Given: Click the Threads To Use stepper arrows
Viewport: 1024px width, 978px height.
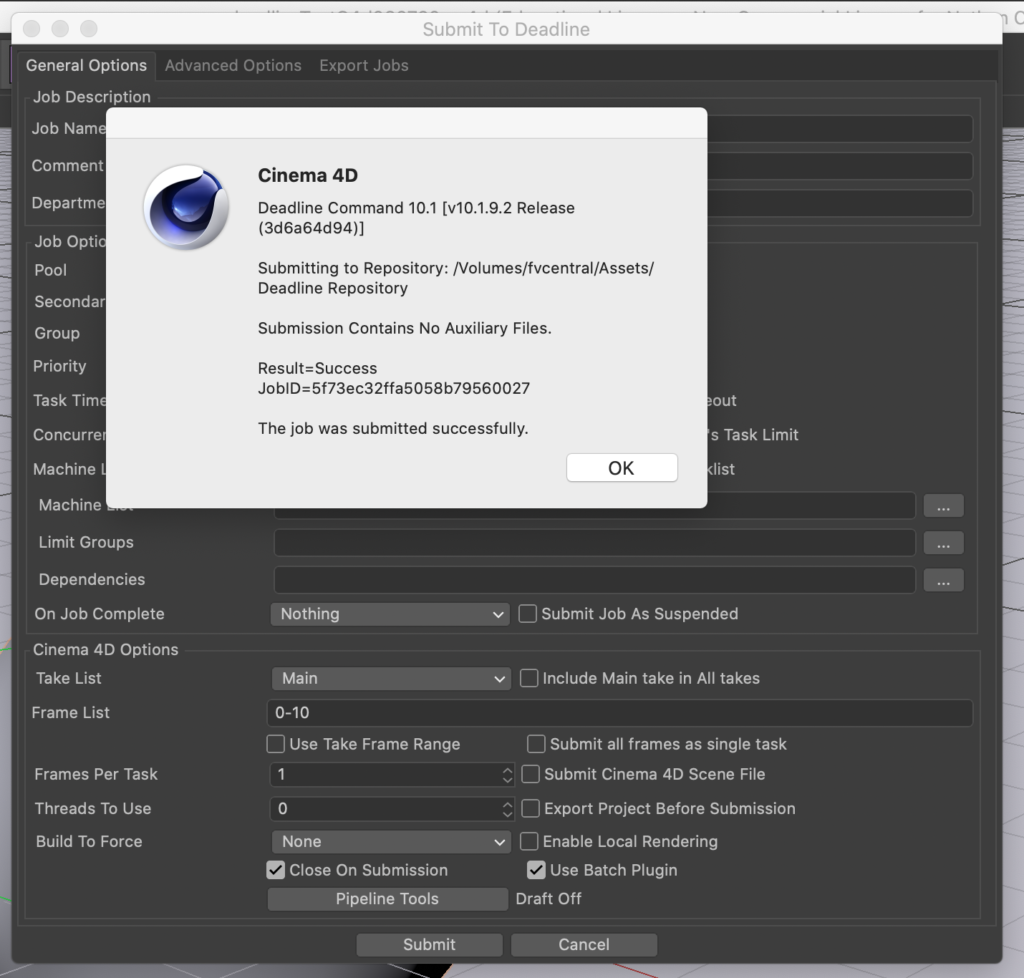Looking at the screenshot, I should 507,809.
